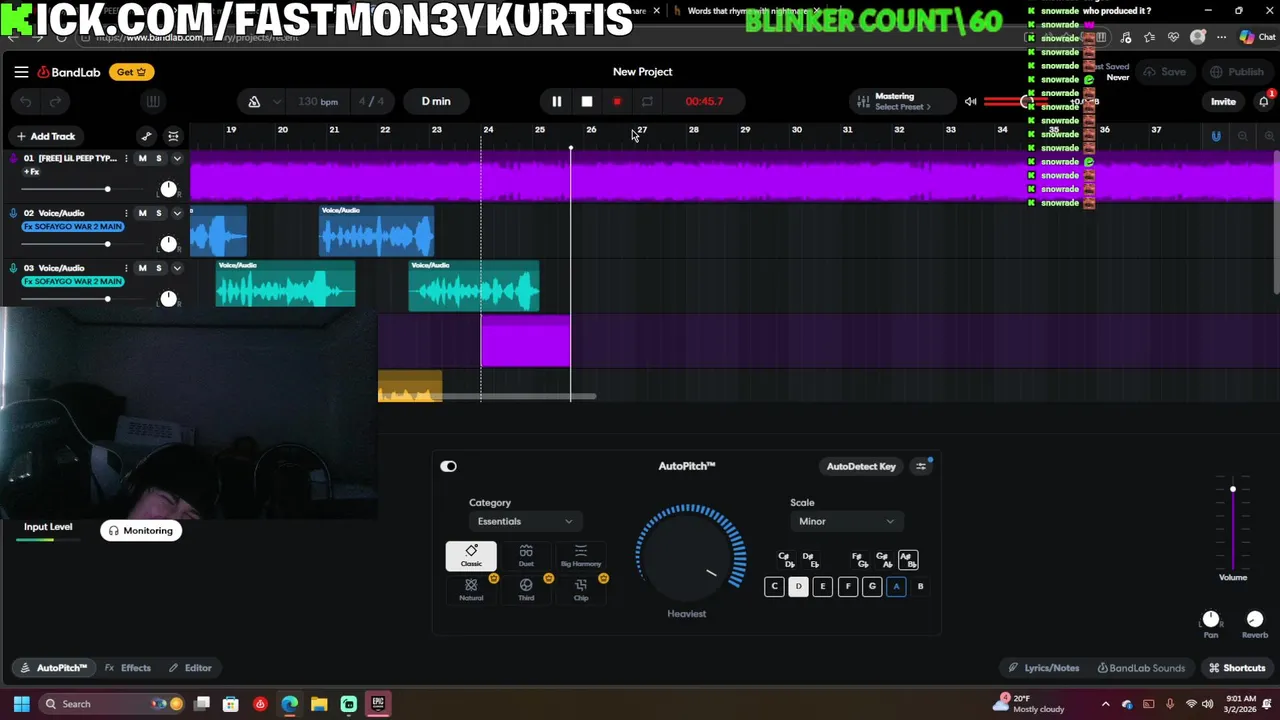Toggle the snap magnet icon
The width and height of the screenshot is (1280, 720).
pos(1216,136)
